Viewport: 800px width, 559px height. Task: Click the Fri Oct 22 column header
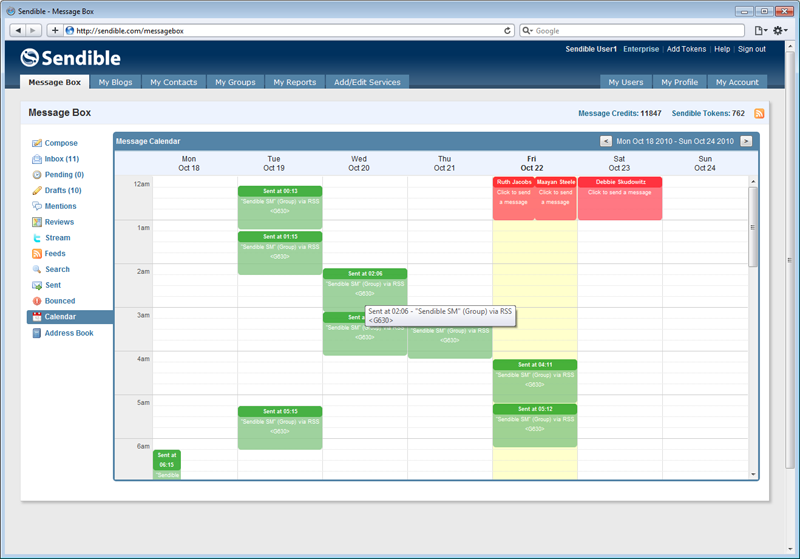click(x=532, y=163)
